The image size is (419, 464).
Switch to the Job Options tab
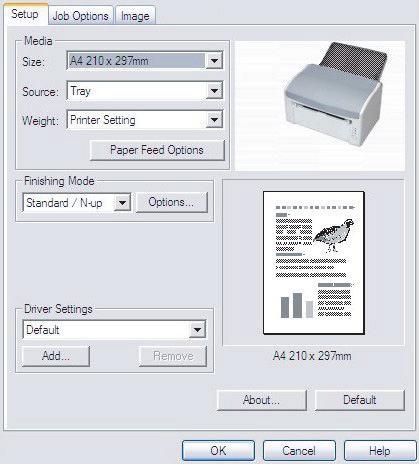click(x=81, y=16)
